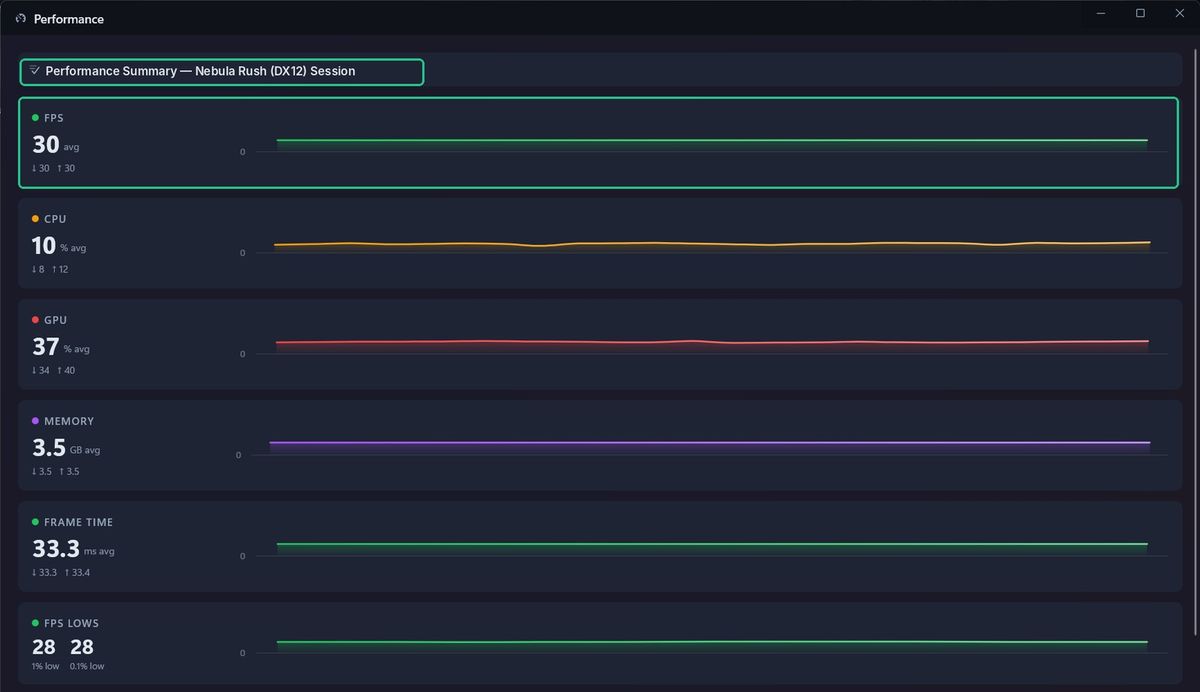Click the GPU maximum '↑ 40' value

pyautogui.click(x=66, y=370)
